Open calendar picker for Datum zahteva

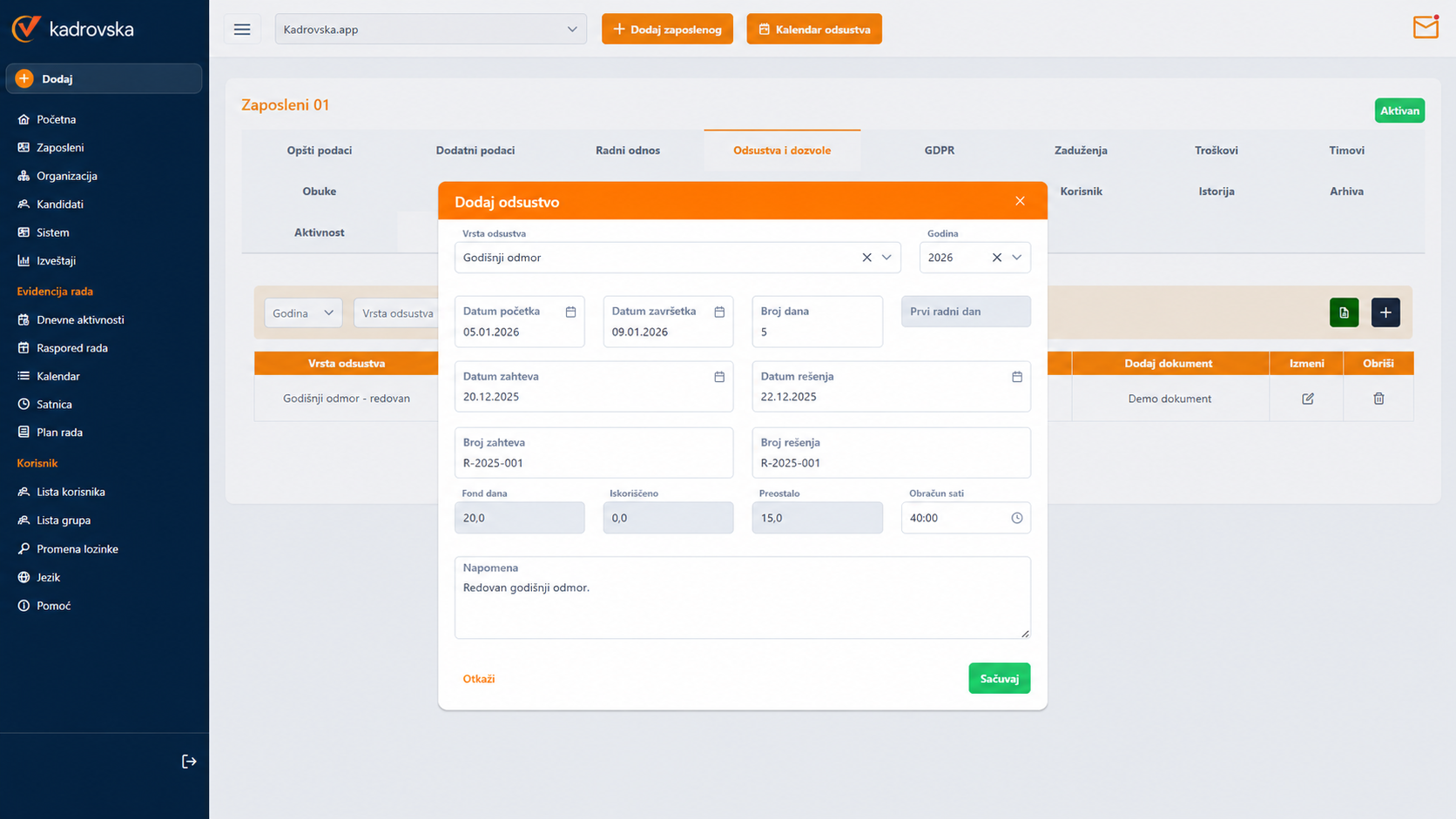(x=719, y=377)
